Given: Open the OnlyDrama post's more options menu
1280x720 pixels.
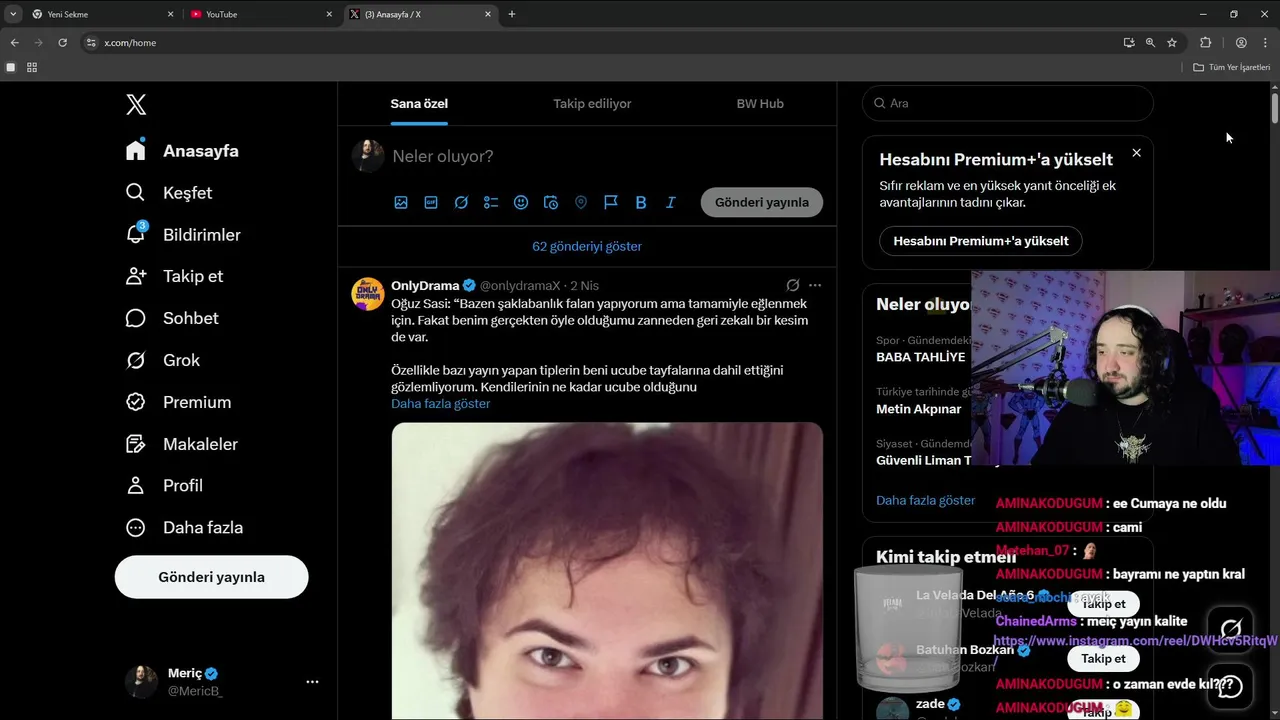Looking at the screenshot, I should pos(815,285).
